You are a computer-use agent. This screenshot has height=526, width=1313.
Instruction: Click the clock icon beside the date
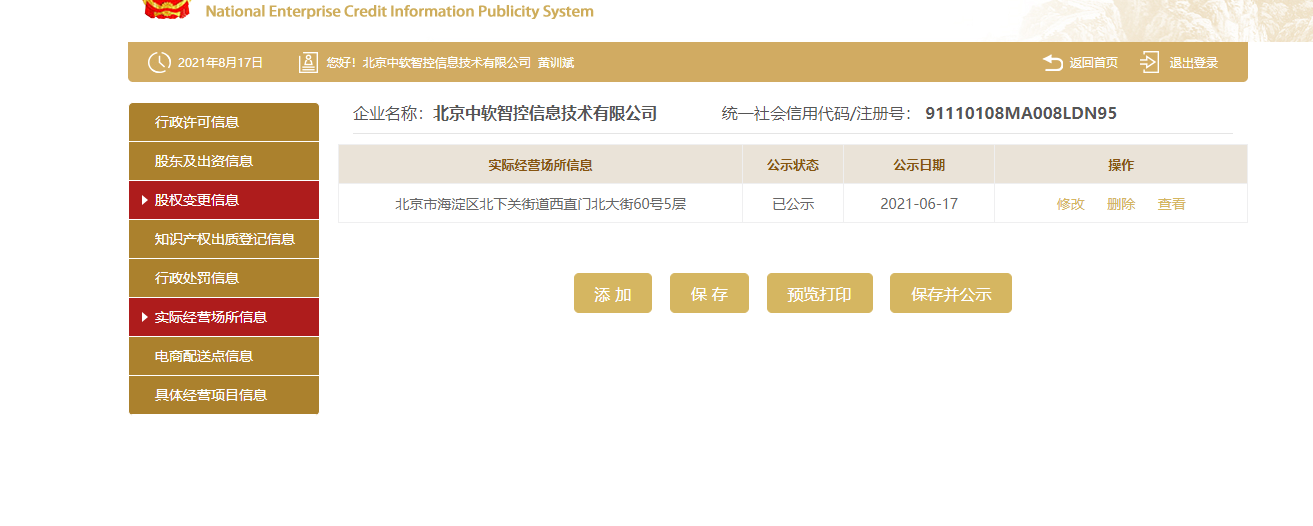pos(159,62)
